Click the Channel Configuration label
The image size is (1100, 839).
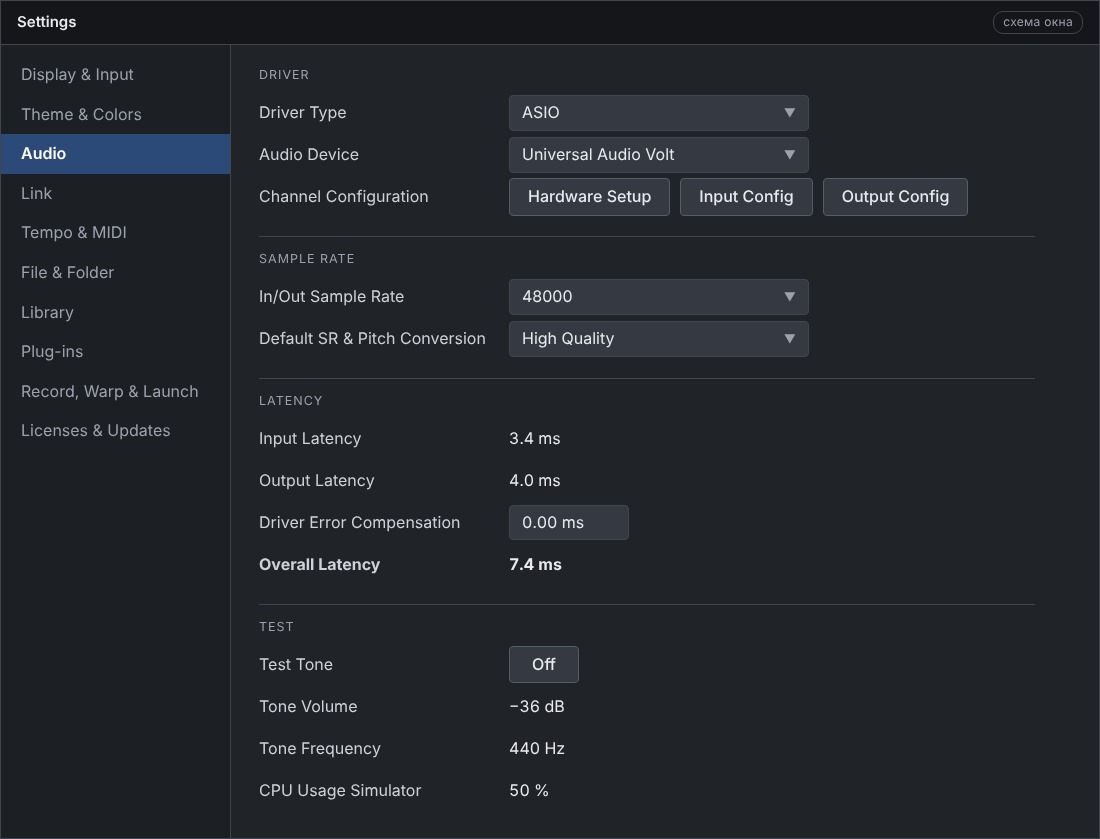coord(344,197)
